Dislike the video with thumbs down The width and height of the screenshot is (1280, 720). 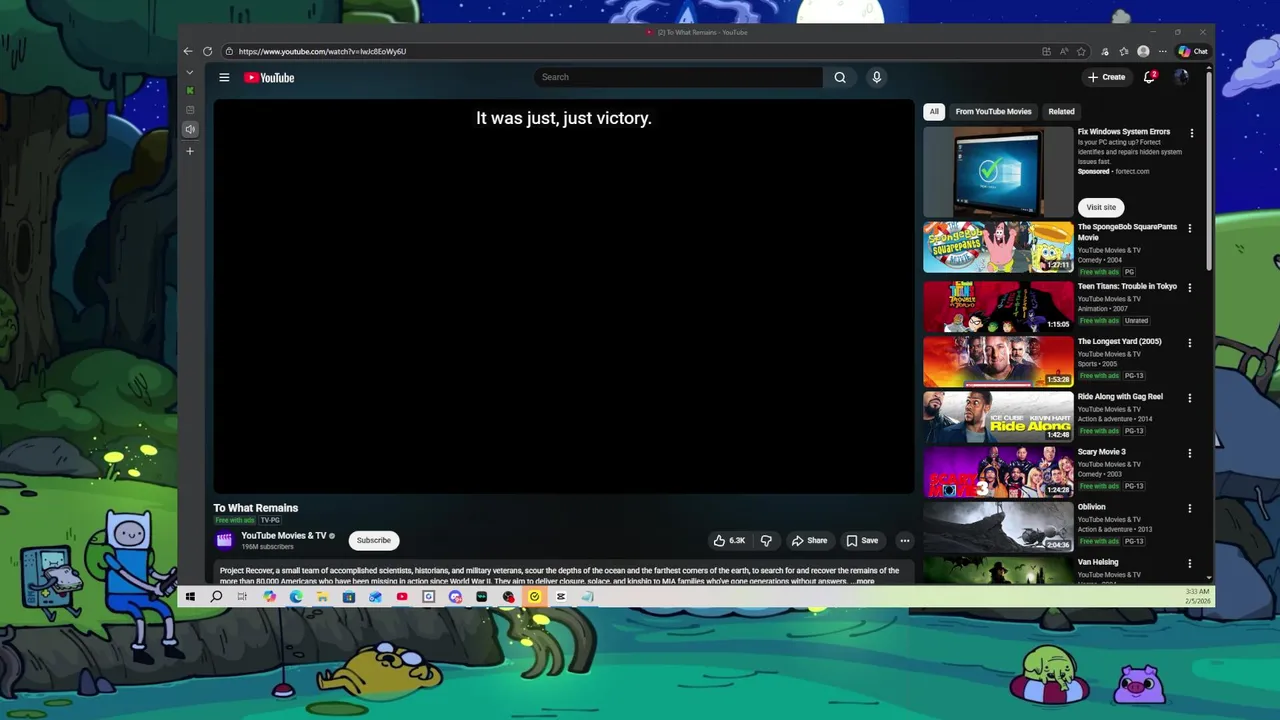click(x=766, y=540)
